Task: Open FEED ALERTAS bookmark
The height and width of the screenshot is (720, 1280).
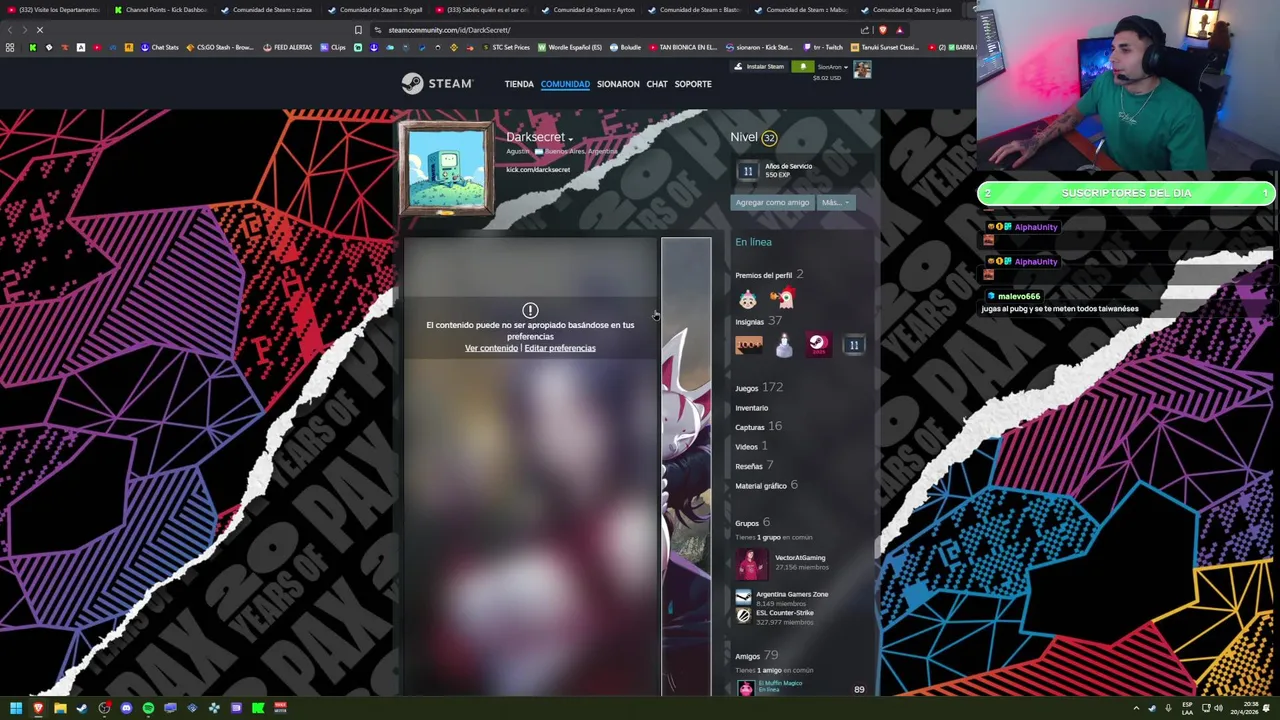Action: [288, 47]
